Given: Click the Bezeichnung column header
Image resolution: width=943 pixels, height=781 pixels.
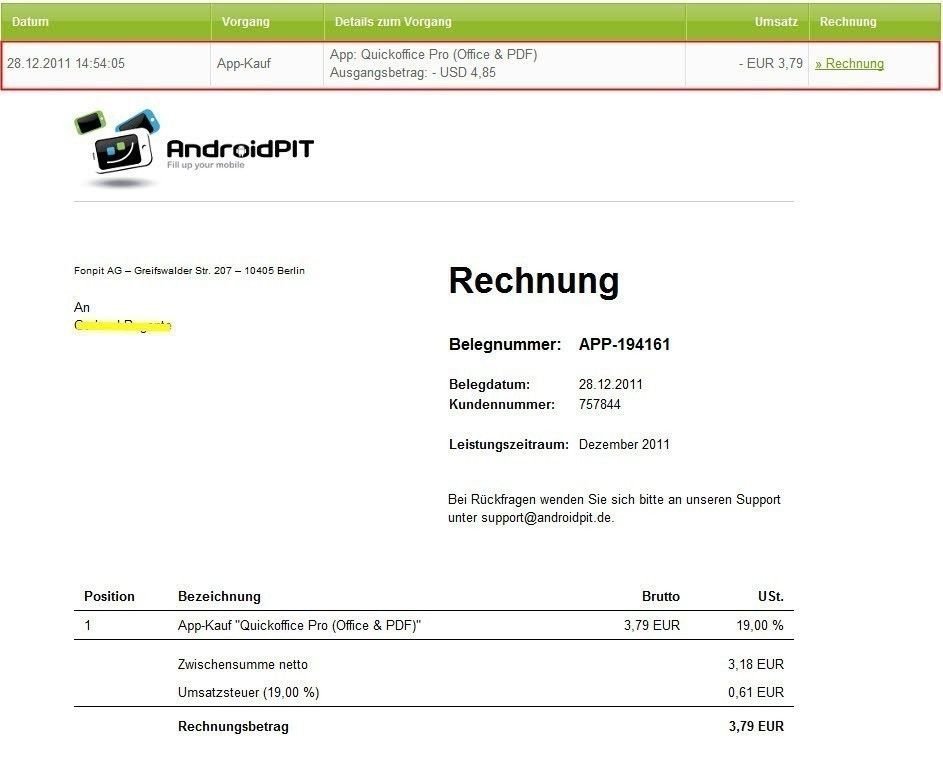Looking at the screenshot, I should pos(219,596).
